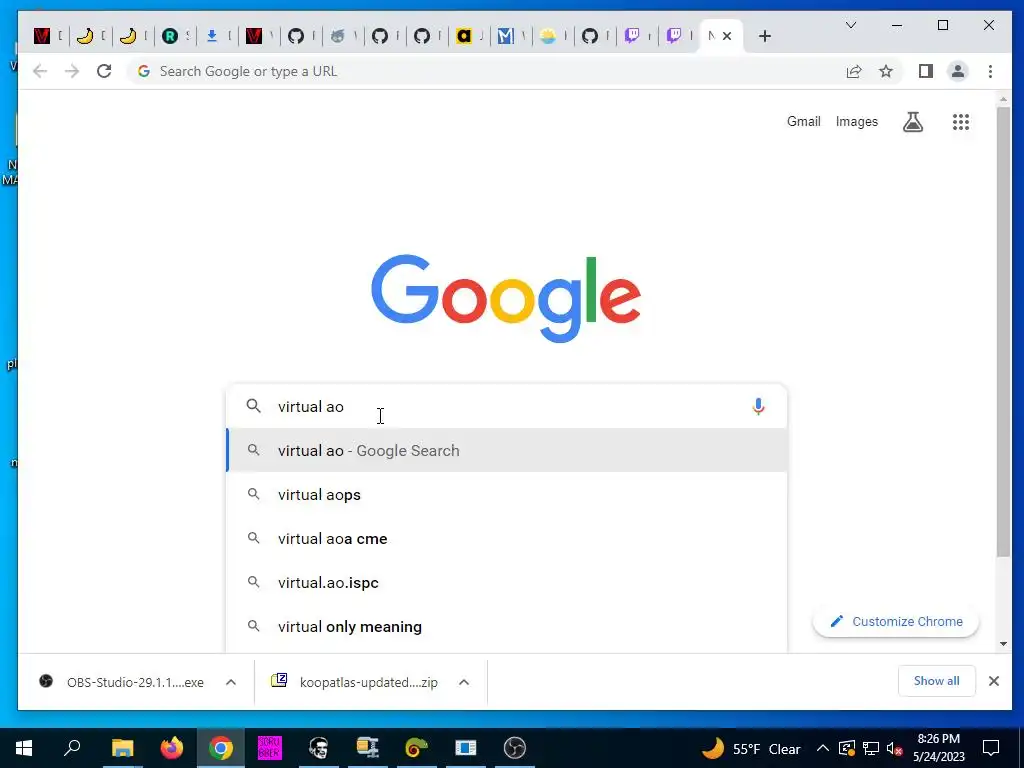Click the network tray icon

point(871,748)
